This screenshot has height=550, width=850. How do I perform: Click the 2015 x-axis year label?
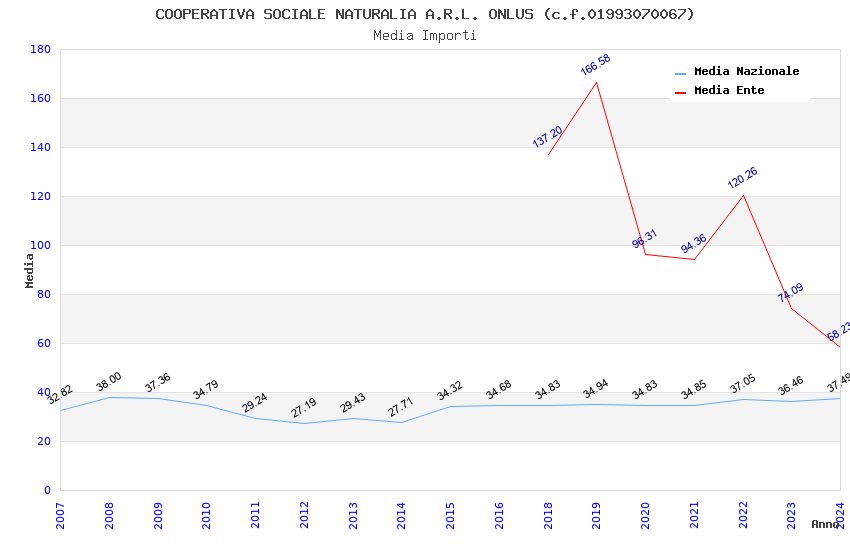click(450, 515)
